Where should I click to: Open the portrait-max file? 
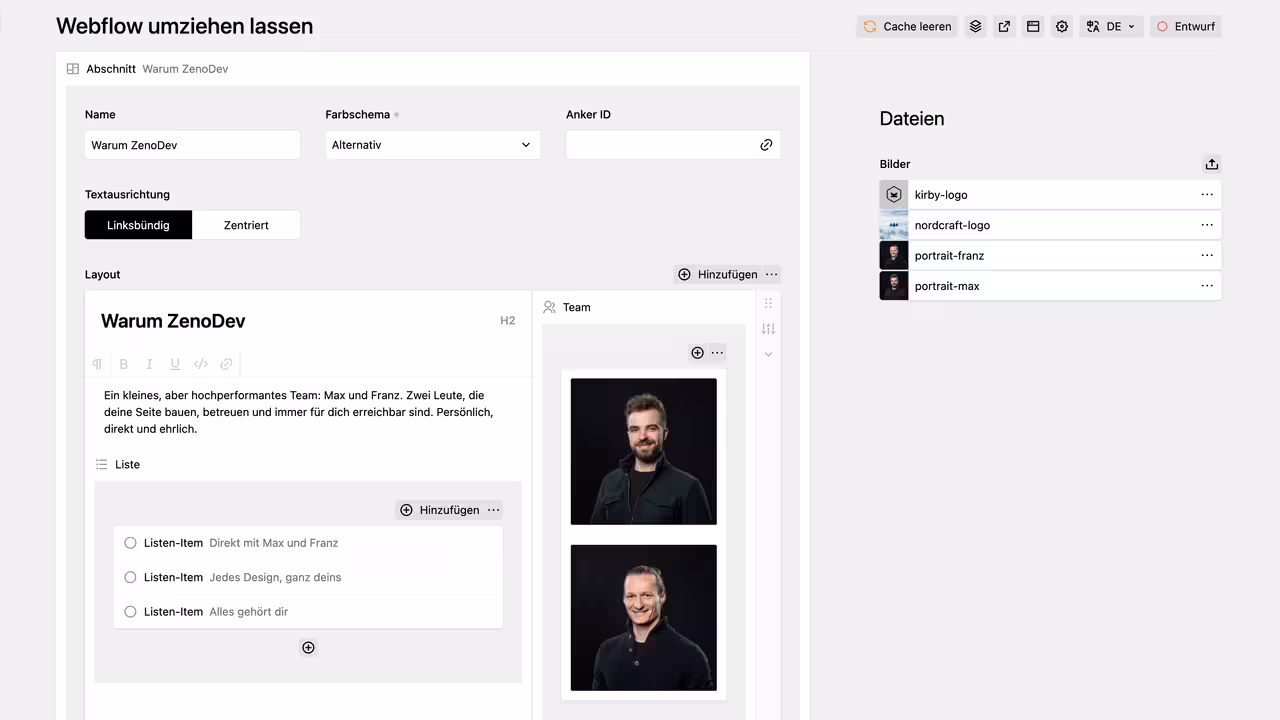click(x=1050, y=286)
